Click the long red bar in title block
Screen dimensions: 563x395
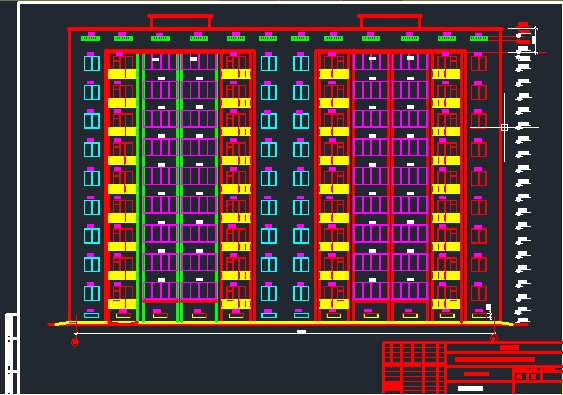(x=495, y=359)
